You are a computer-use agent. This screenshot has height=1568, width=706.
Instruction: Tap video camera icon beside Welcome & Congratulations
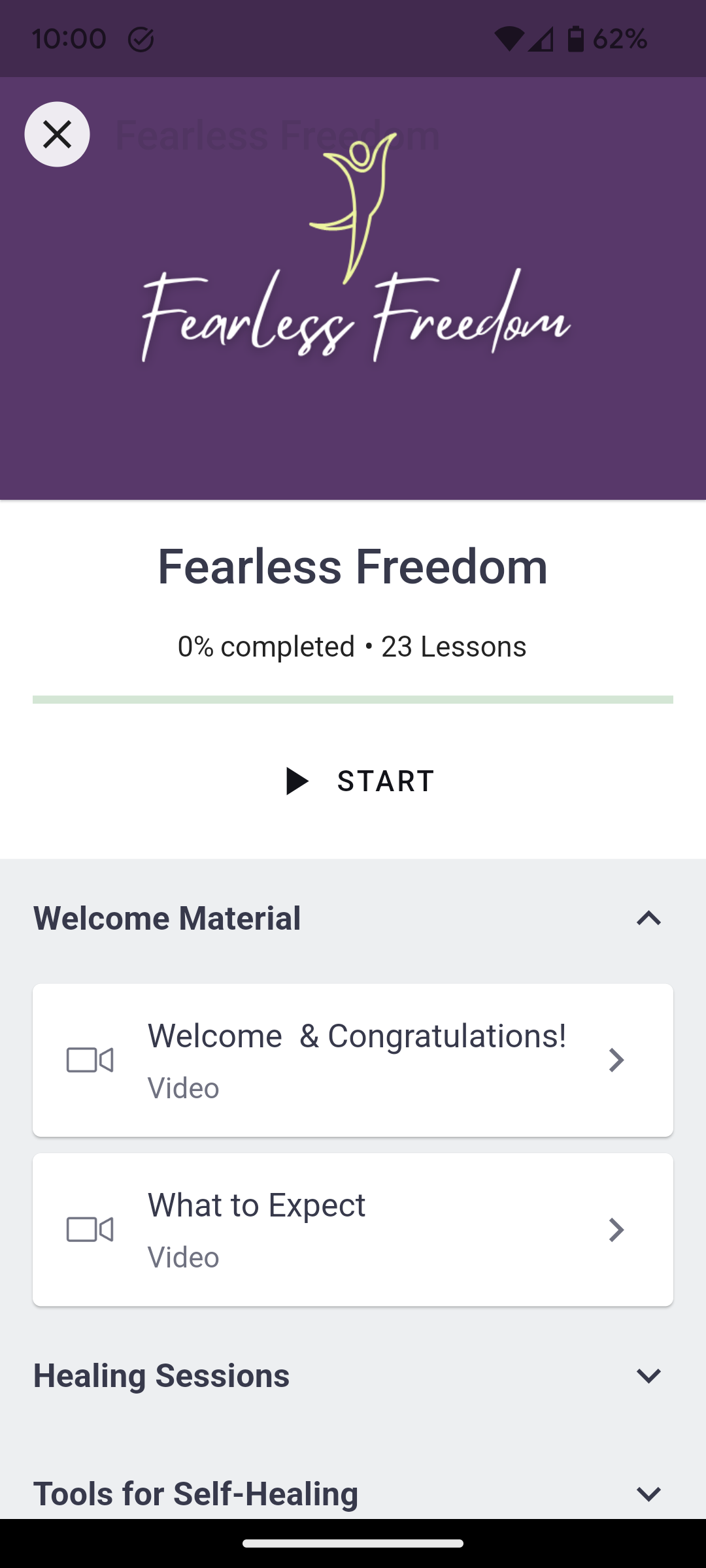click(x=90, y=1060)
